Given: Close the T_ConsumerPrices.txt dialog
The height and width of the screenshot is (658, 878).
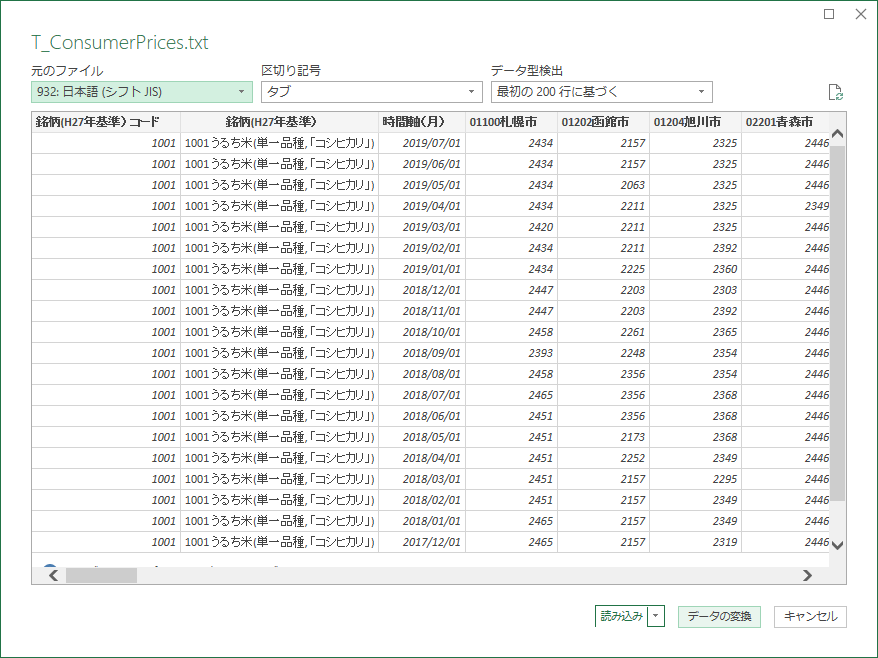Looking at the screenshot, I should click(x=860, y=14).
